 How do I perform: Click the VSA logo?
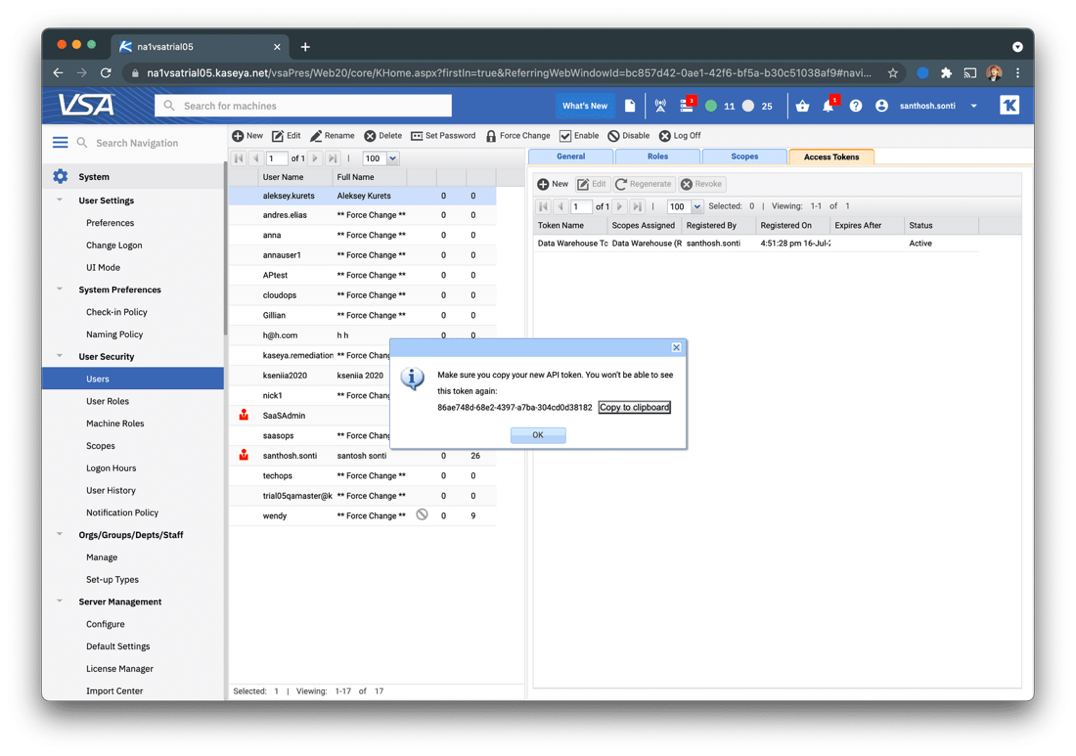86,105
